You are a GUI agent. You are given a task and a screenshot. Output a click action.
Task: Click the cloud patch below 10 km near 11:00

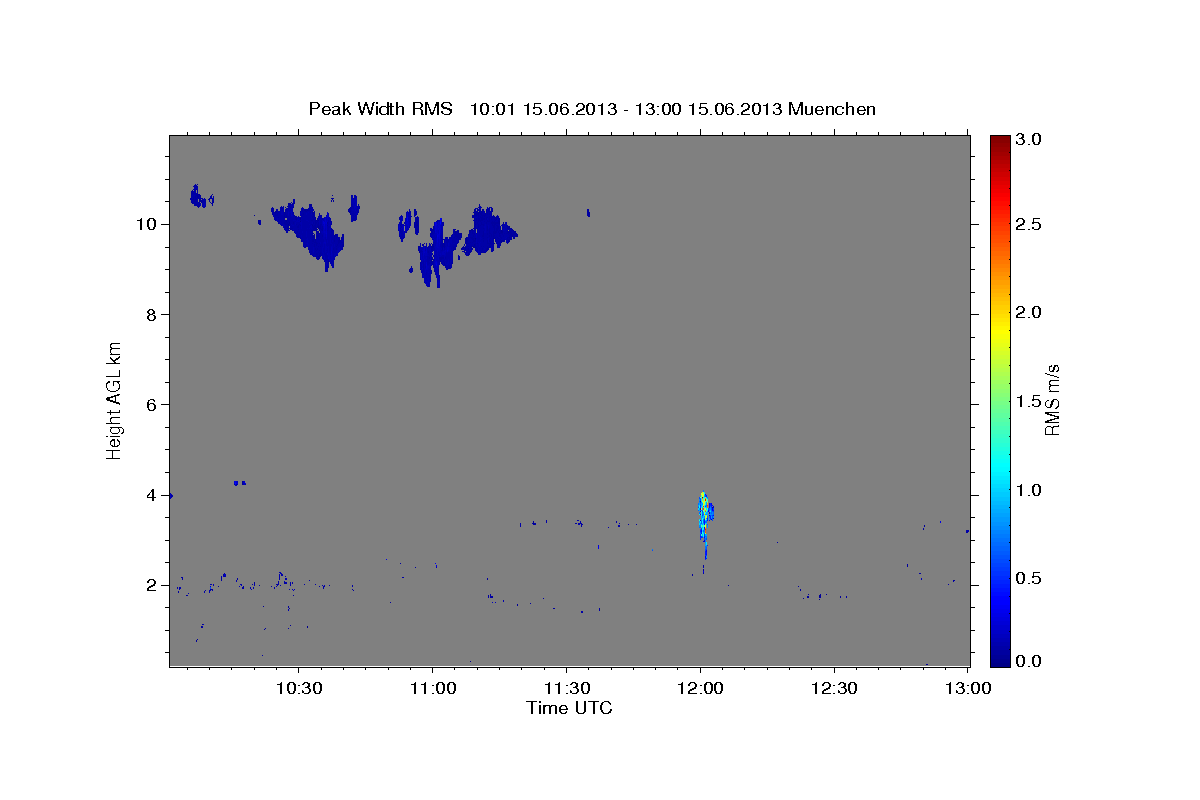(x=437, y=255)
